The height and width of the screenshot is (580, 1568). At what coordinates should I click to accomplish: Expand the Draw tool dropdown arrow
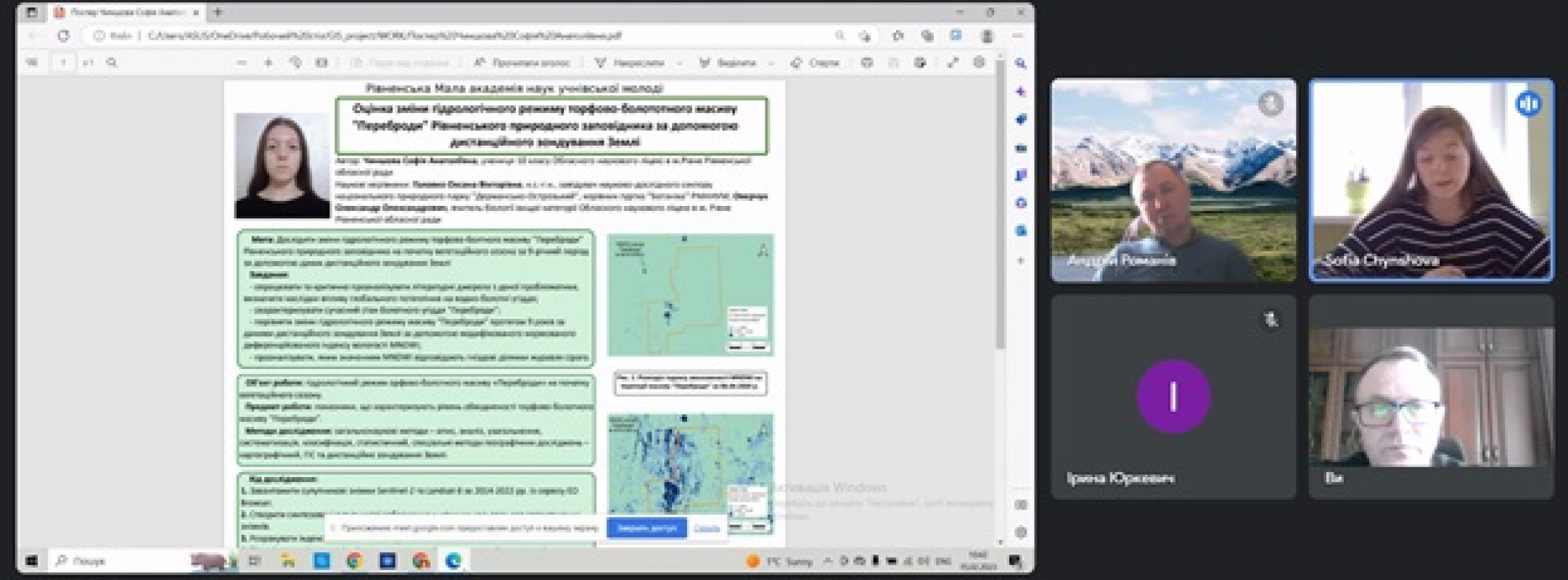(x=679, y=63)
